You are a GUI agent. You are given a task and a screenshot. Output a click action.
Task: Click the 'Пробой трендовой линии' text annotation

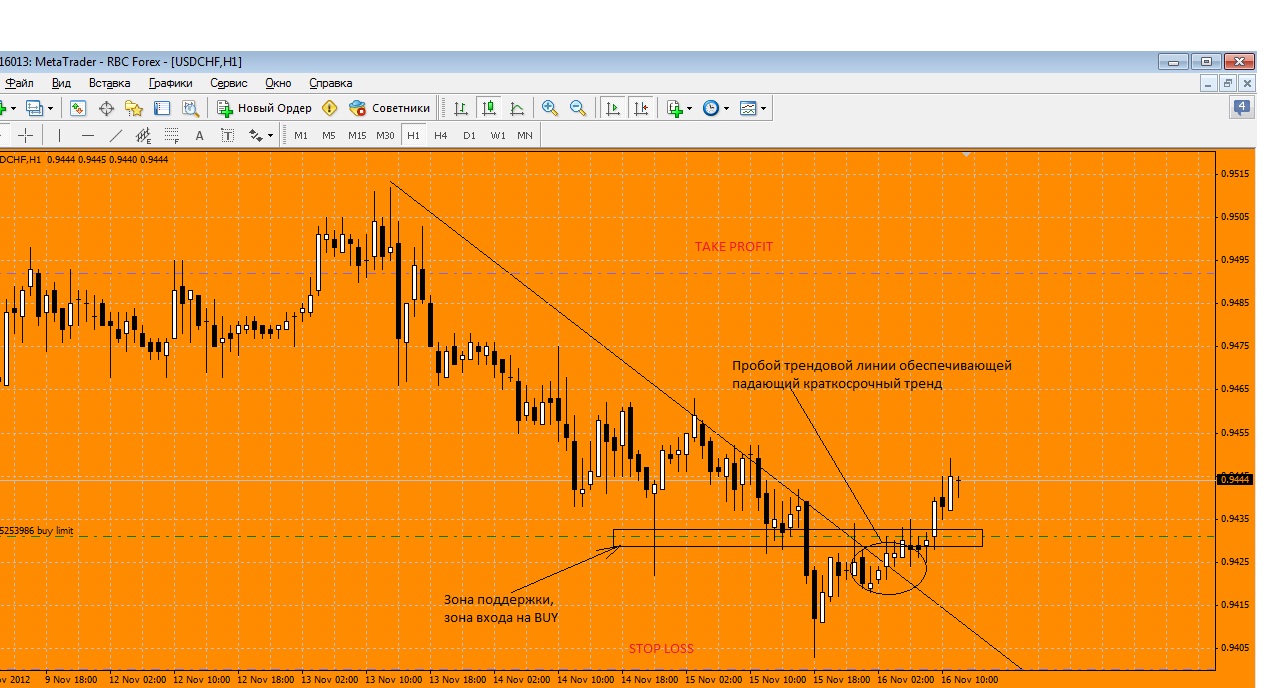coord(871,374)
